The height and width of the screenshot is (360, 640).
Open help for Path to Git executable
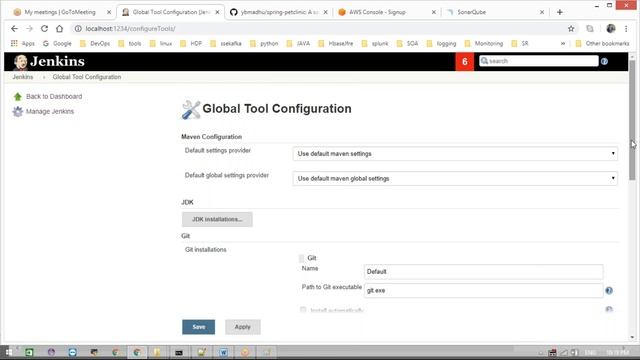[609, 291]
